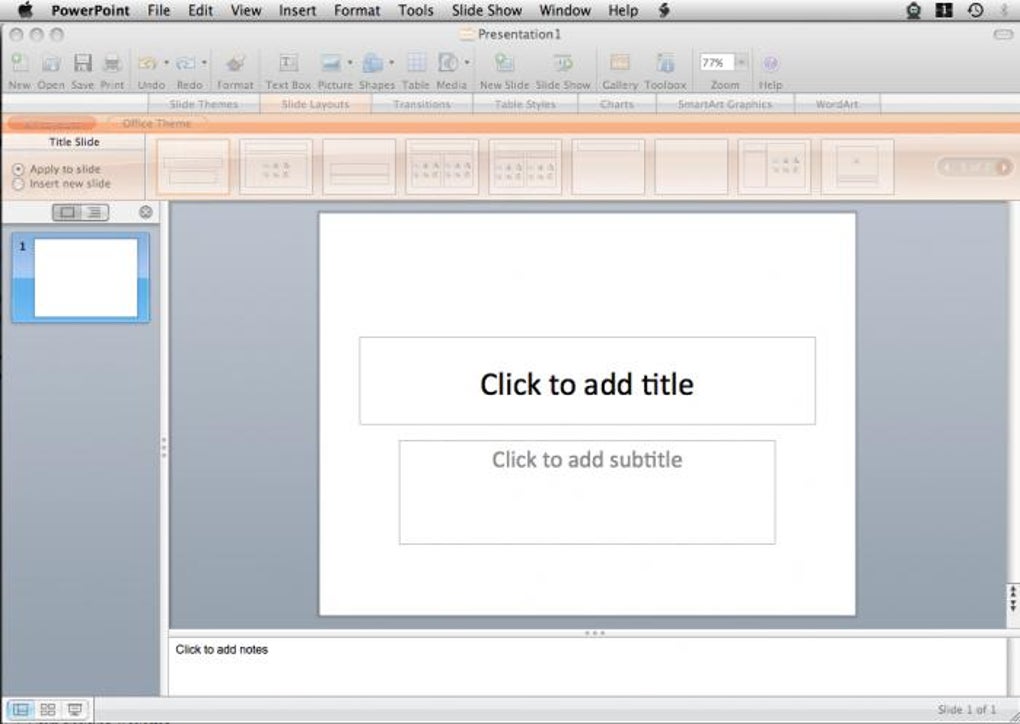Close the slides side pane

tap(146, 212)
